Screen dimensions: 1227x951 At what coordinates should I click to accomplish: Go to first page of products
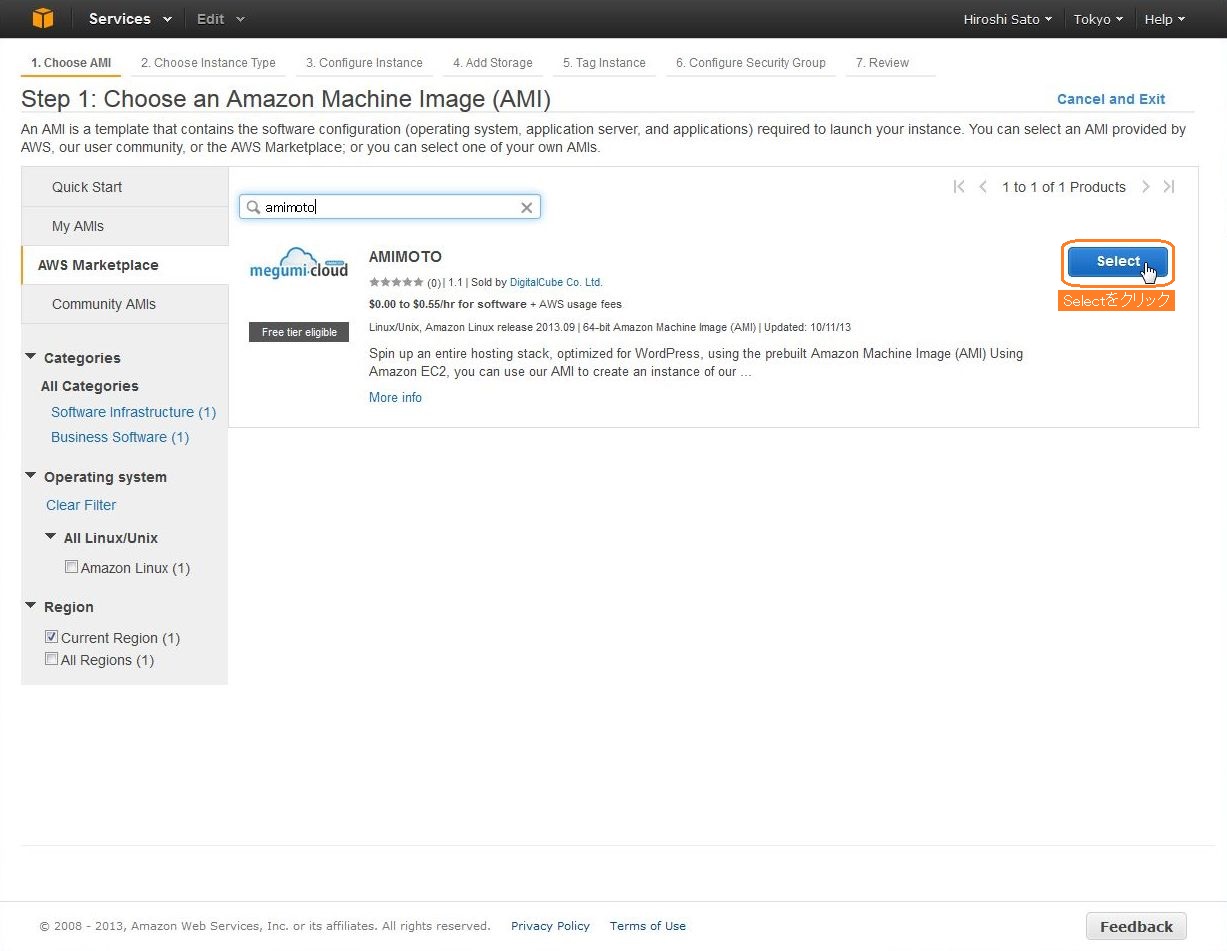coord(959,187)
